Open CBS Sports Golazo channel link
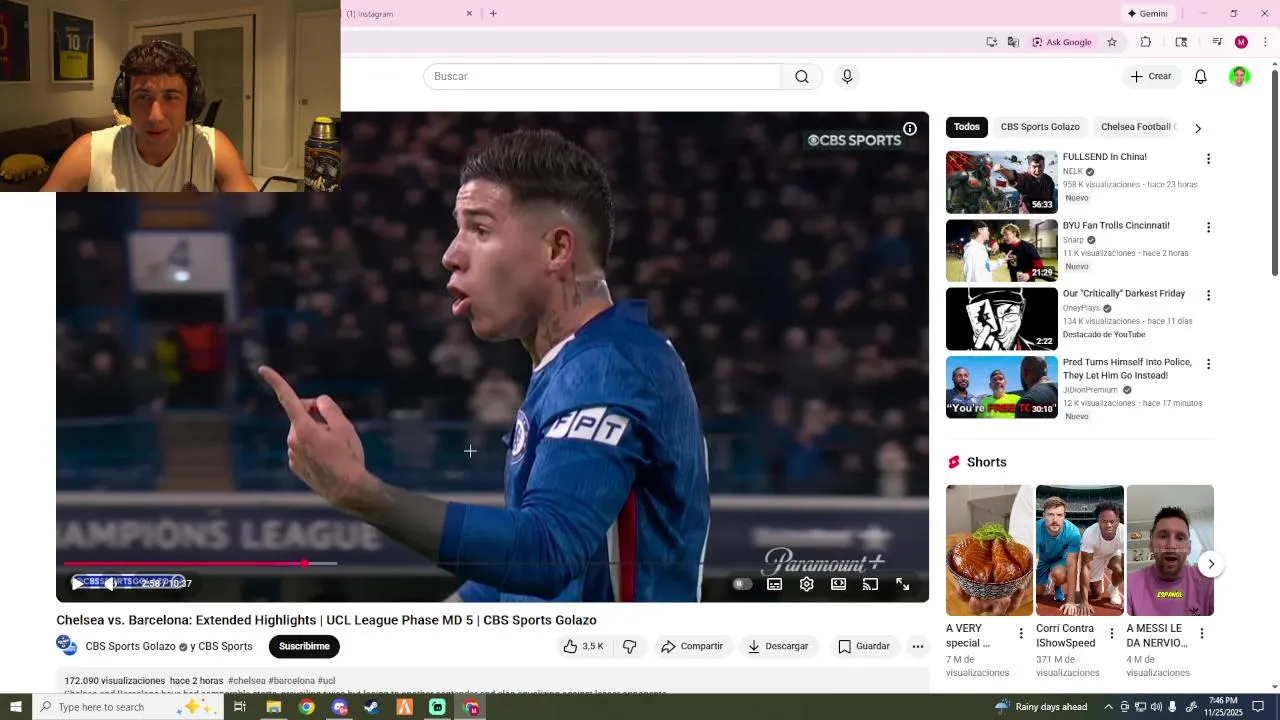 (x=130, y=646)
